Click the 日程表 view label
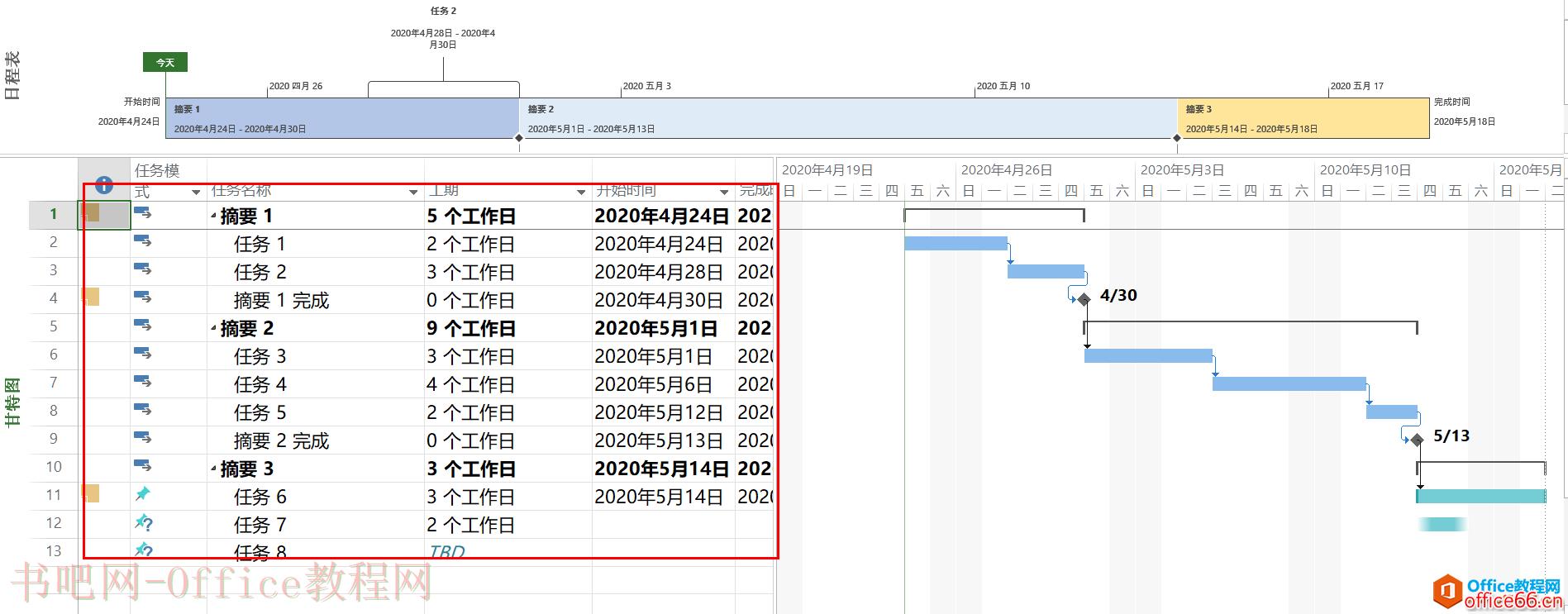Screen dimensions: 1568x614 click(x=12, y=75)
